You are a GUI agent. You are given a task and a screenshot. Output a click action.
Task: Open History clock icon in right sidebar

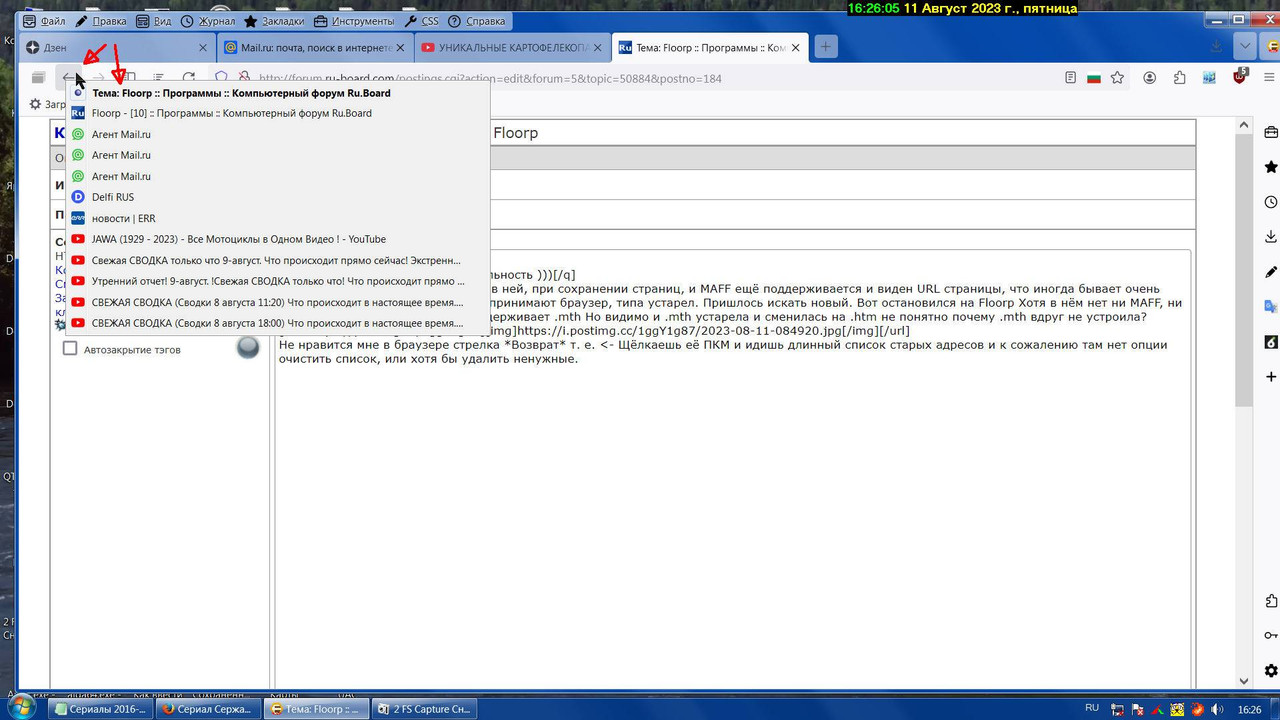click(1271, 202)
